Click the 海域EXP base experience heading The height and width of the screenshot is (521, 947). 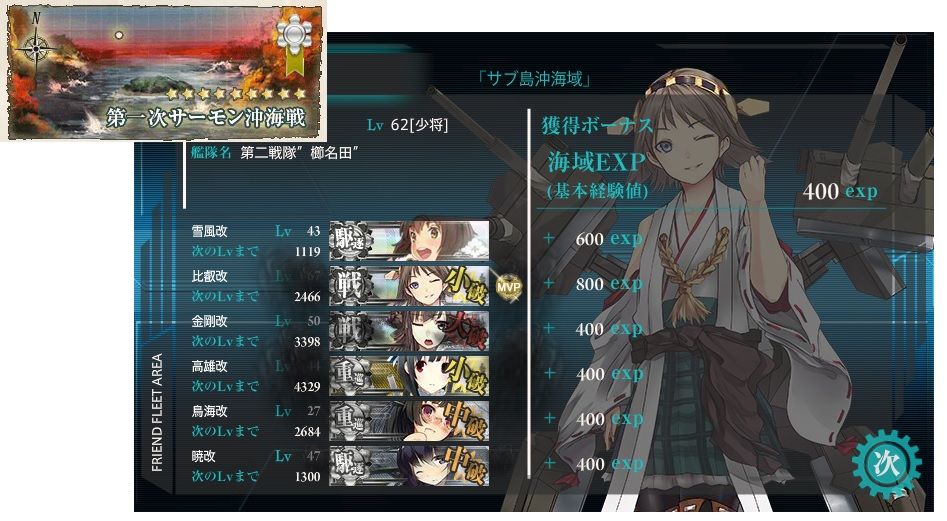tap(597, 162)
